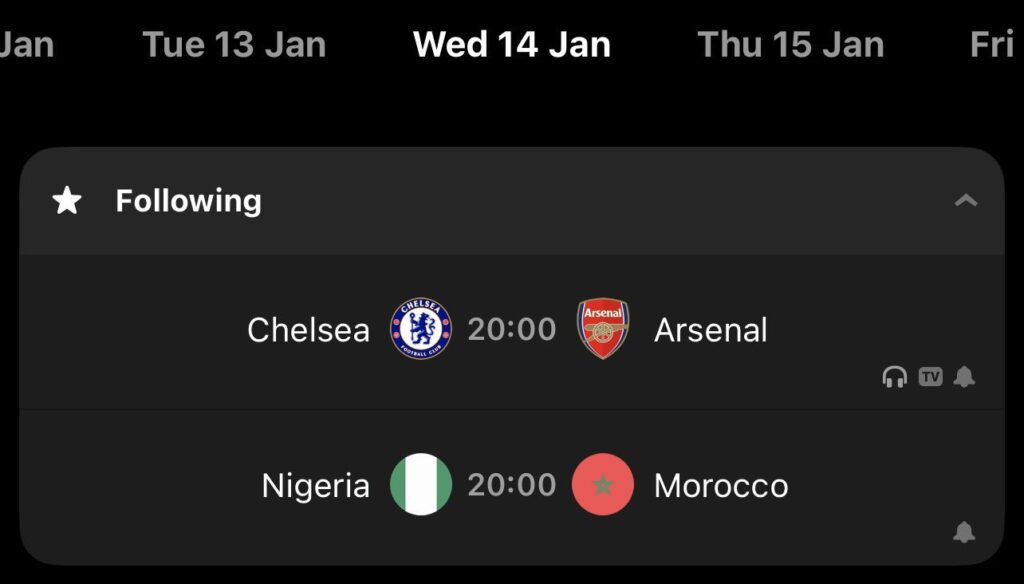Set a match reminder for Chelsea vs Arsenal
The image size is (1024, 584).
coord(963,377)
